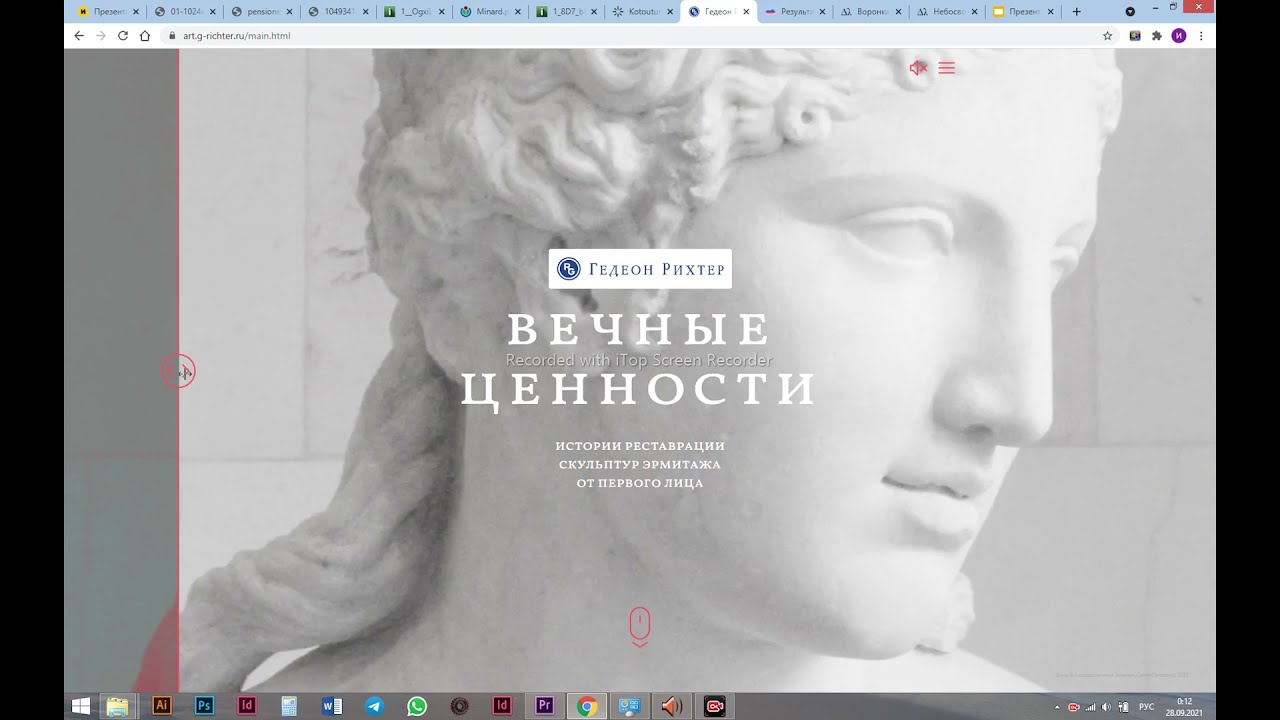Click the red circular slider handle on the left edge
The image size is (1280, 720).
point(179,372)
